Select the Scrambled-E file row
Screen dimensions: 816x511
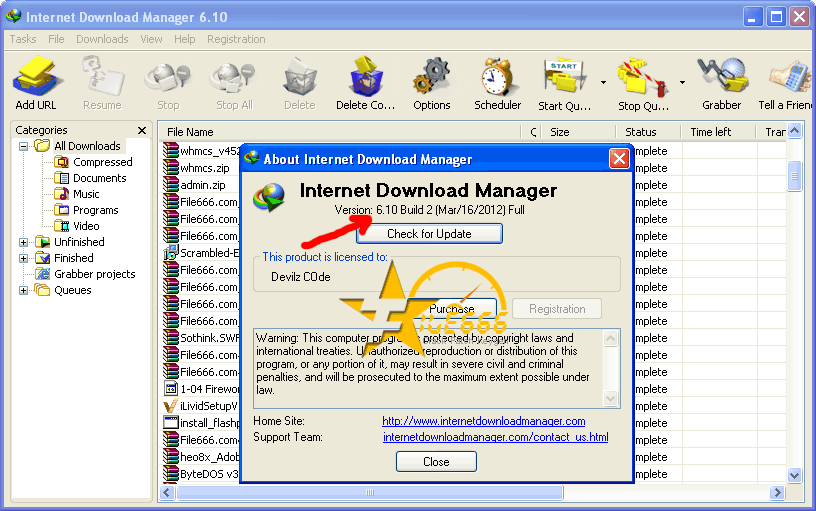201,253
